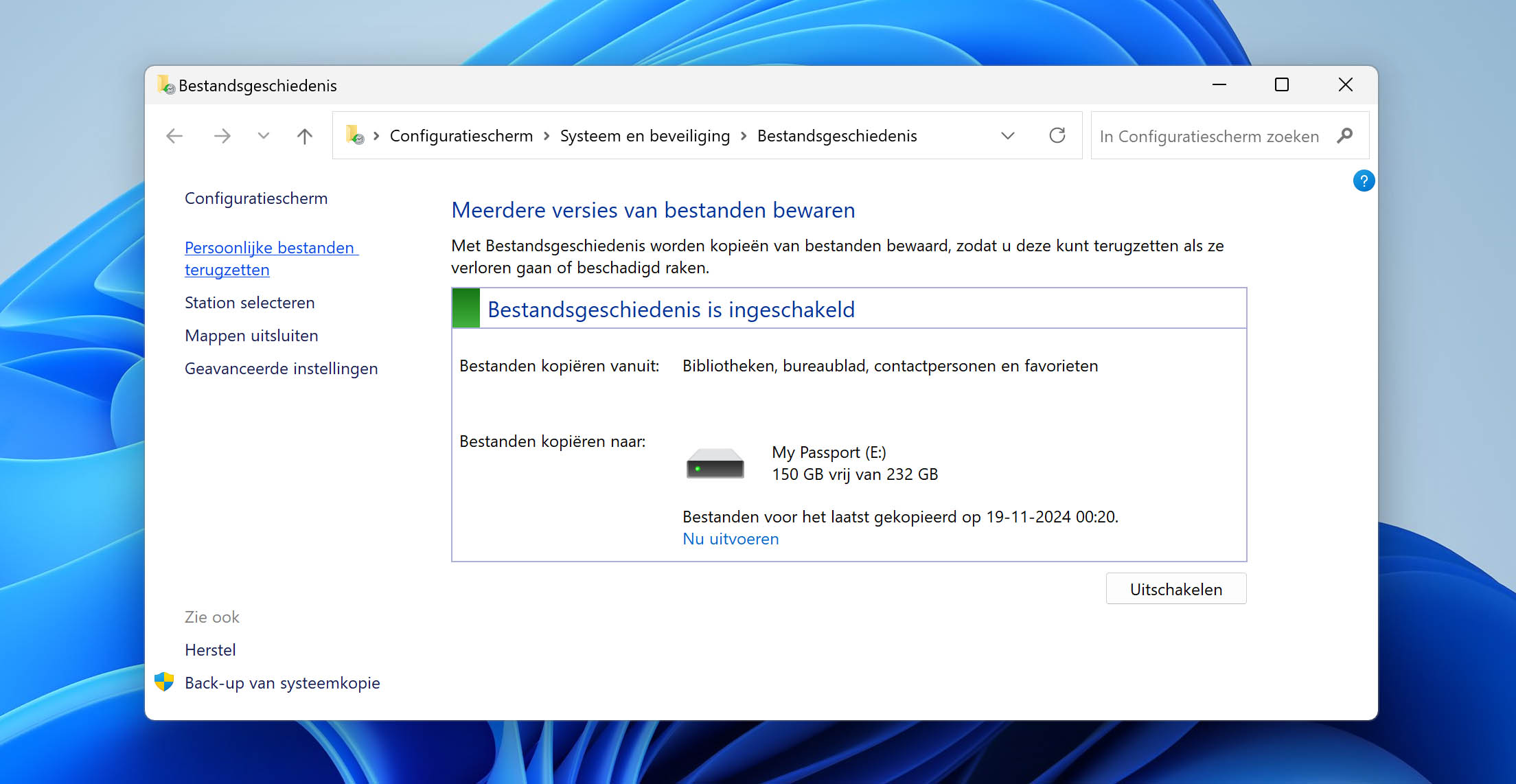Expand the chevron before Configuratiescherm breadcrumb
The width and height of the screenshot is (1516, 784).
pos(376,136)
